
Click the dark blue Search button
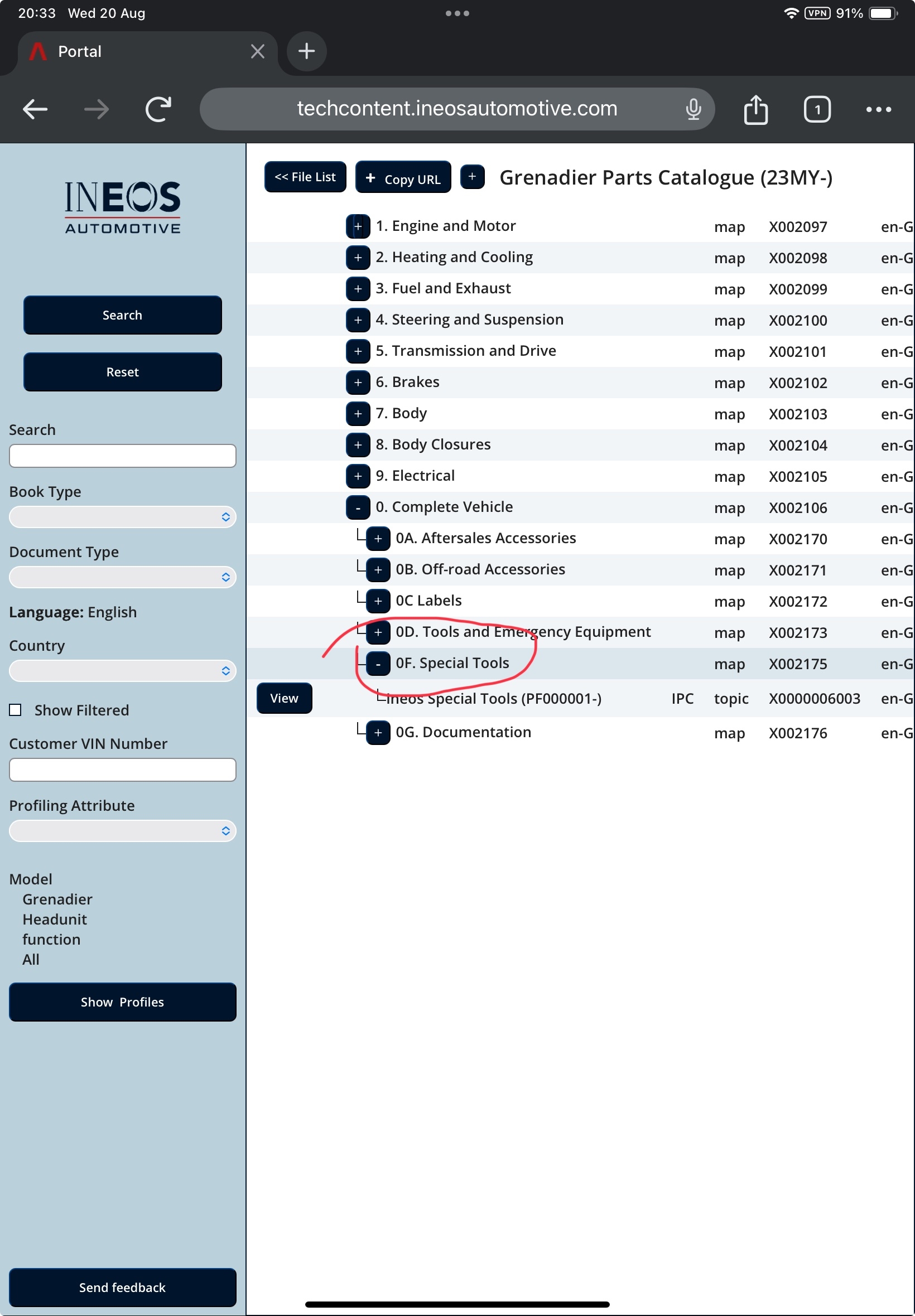[122, 315]
